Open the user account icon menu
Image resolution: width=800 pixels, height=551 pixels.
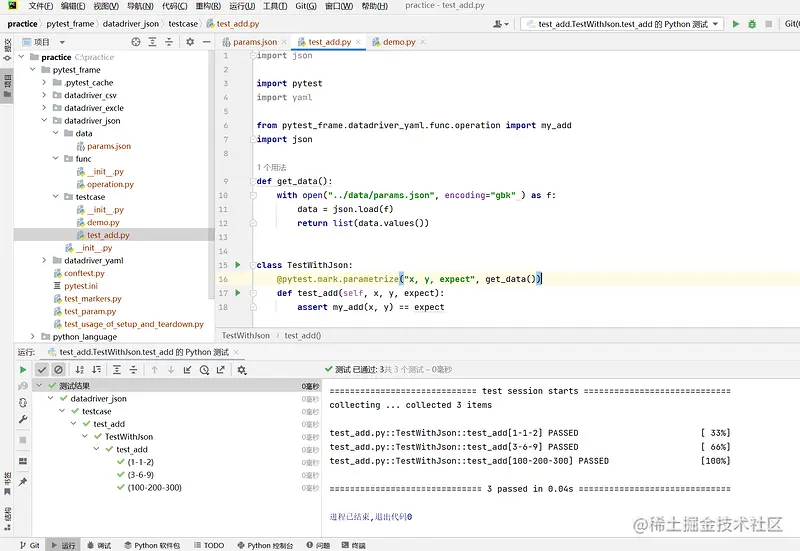click(x=501, y=24)
